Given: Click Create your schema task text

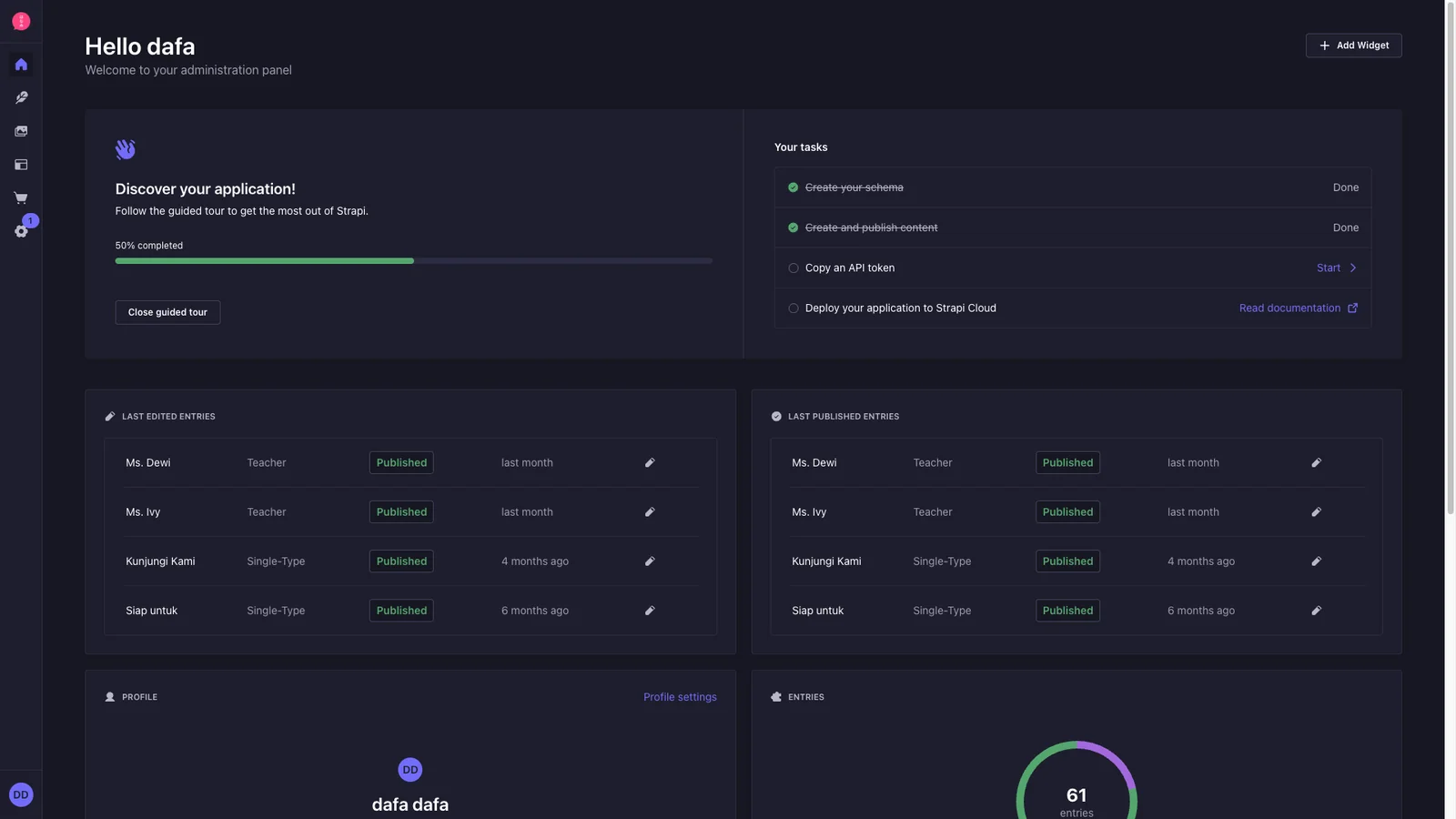Looking at the screenshot, I should 854,187.
